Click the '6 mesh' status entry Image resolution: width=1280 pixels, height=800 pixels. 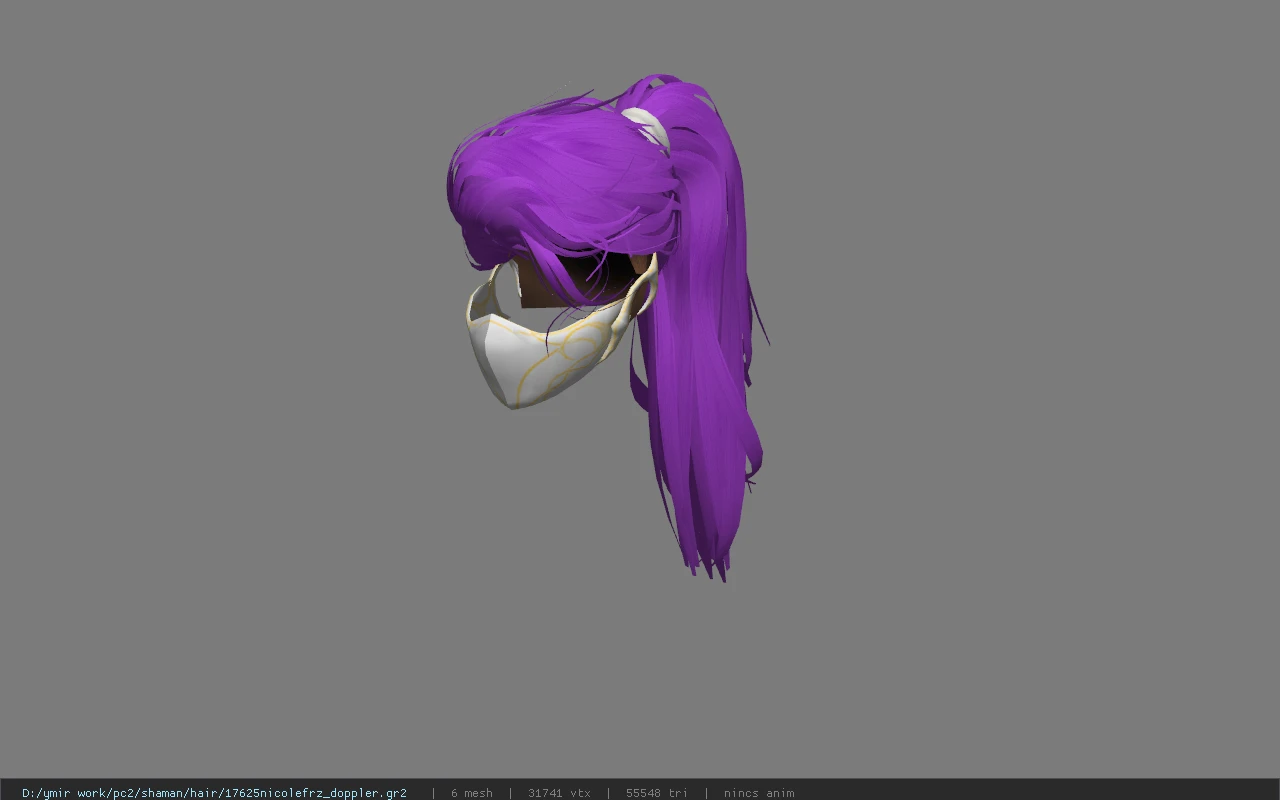[x=471, y=793]
